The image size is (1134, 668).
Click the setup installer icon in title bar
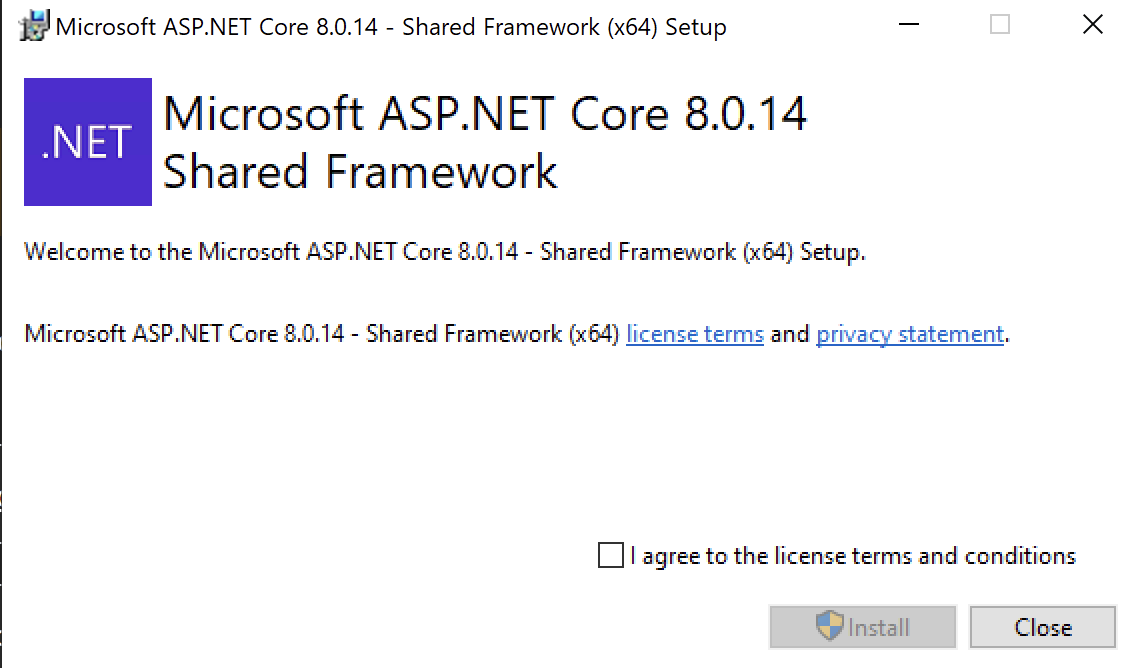pyautogui.click(x=35, y=26)
